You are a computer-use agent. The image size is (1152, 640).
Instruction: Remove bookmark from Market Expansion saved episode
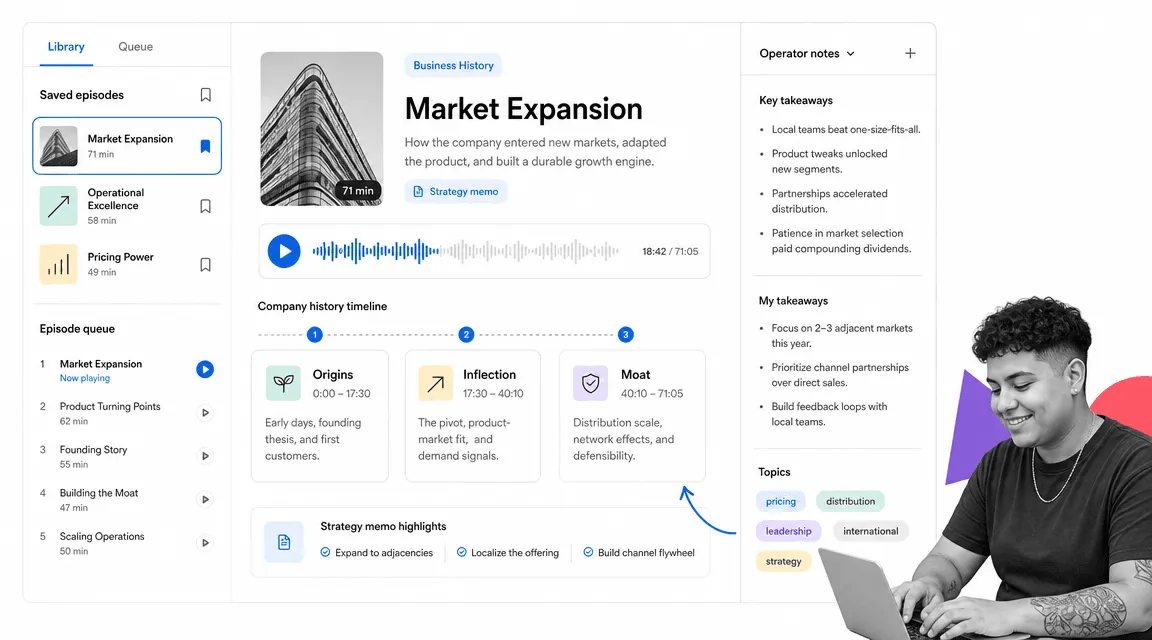click(x=205, y=146)
